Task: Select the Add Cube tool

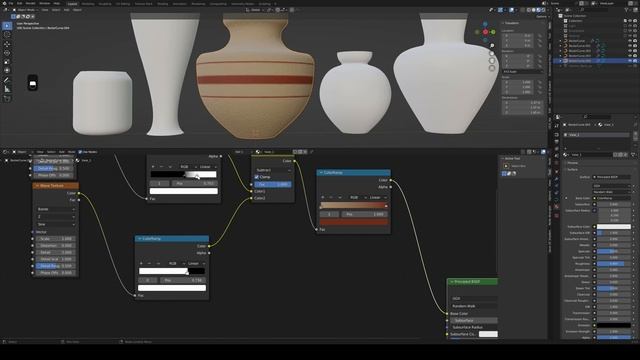Action: click(7, 98)
